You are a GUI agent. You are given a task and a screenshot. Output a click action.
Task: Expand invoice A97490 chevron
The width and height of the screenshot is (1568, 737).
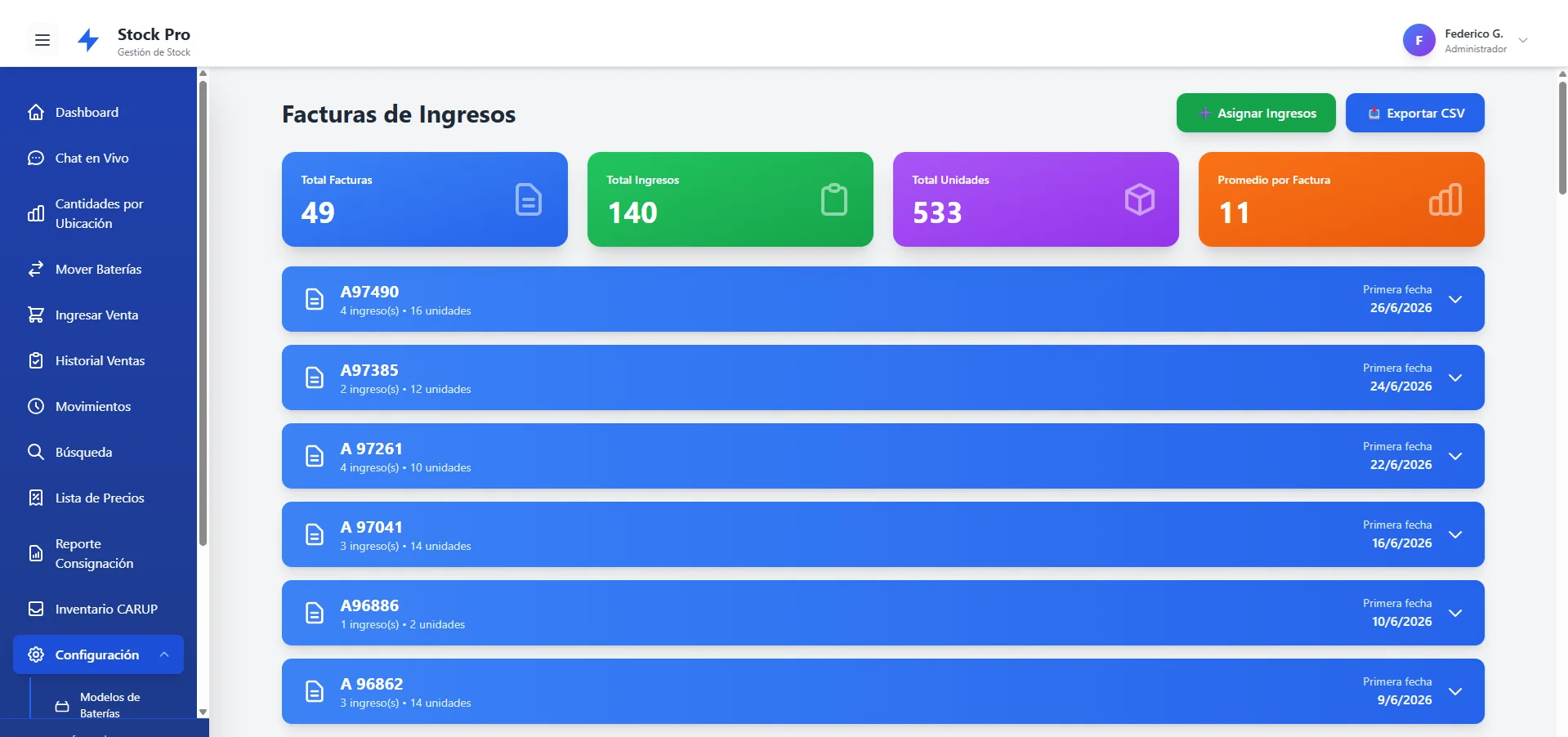[1455, 299]
